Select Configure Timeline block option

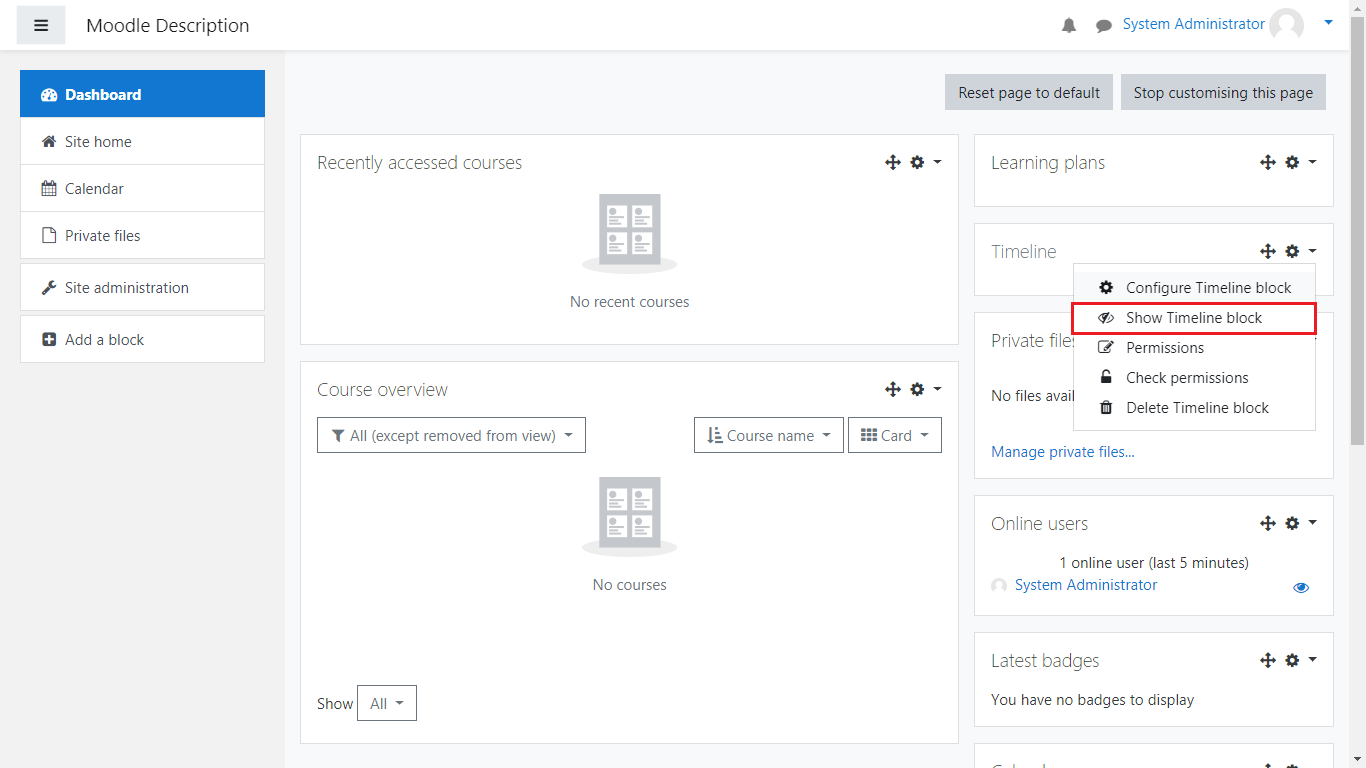click(1207, 288)
